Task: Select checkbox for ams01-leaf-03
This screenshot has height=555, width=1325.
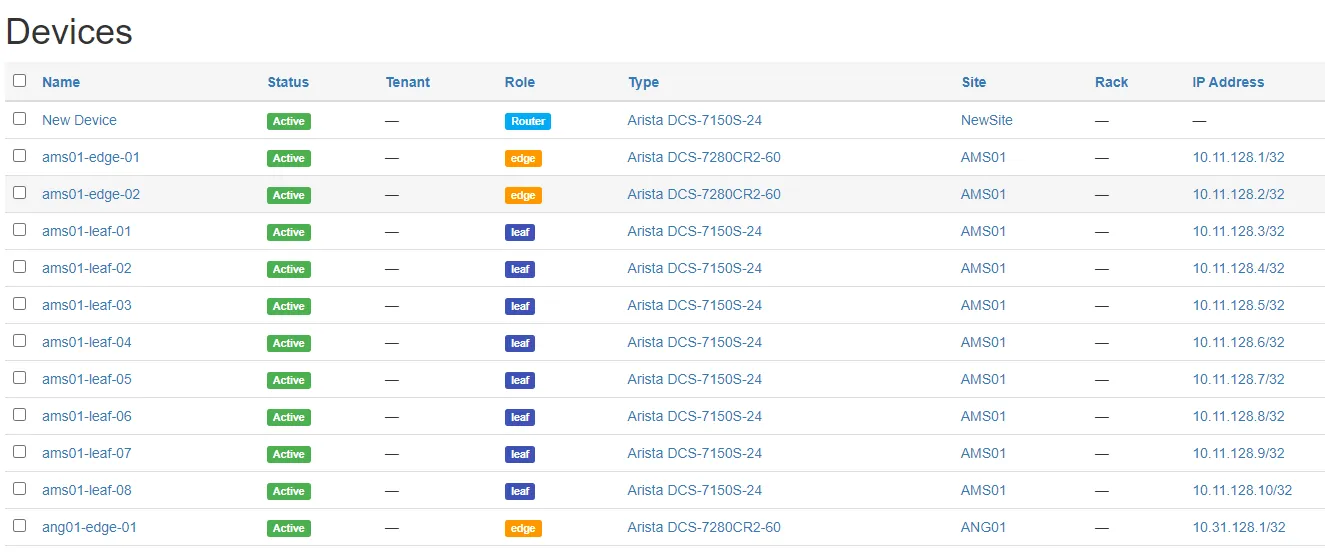Action: tap(19, 304)
